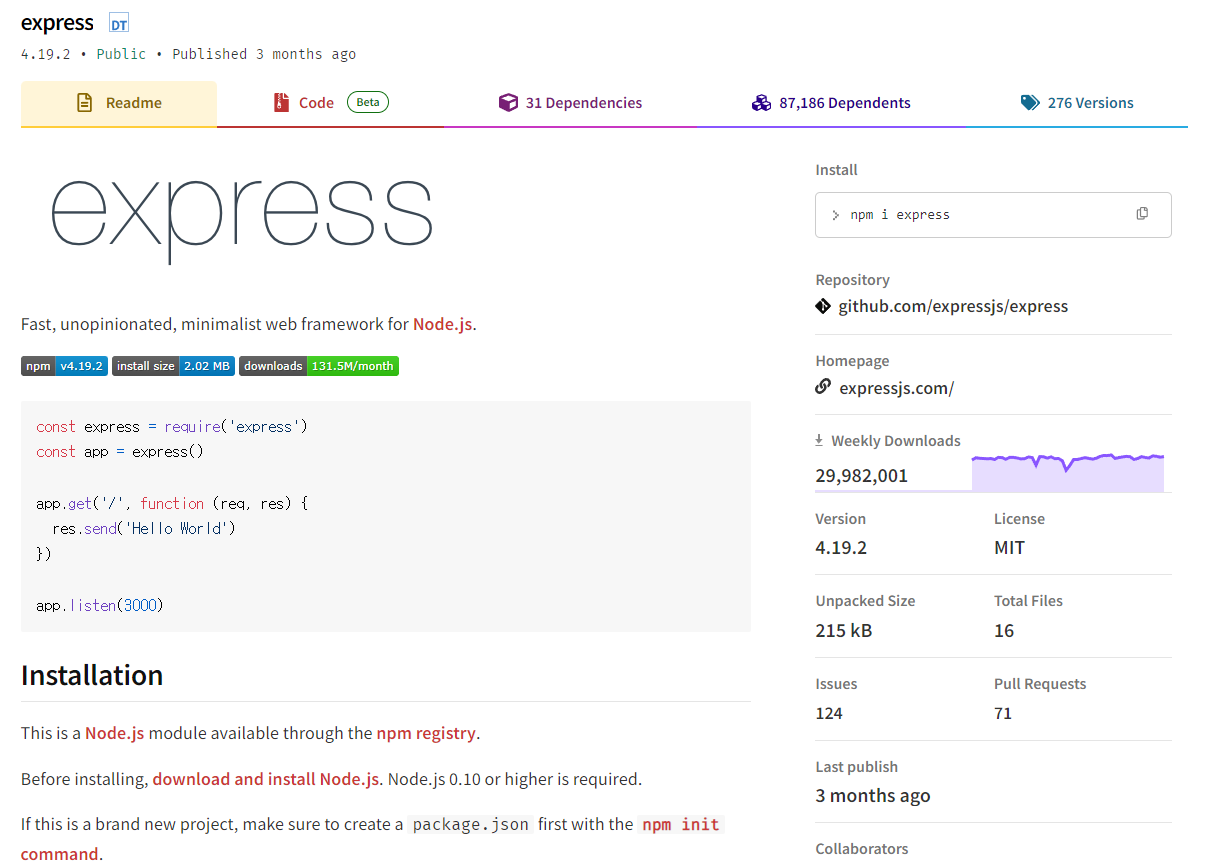Open the Readme tab

[x=119, y=103]
